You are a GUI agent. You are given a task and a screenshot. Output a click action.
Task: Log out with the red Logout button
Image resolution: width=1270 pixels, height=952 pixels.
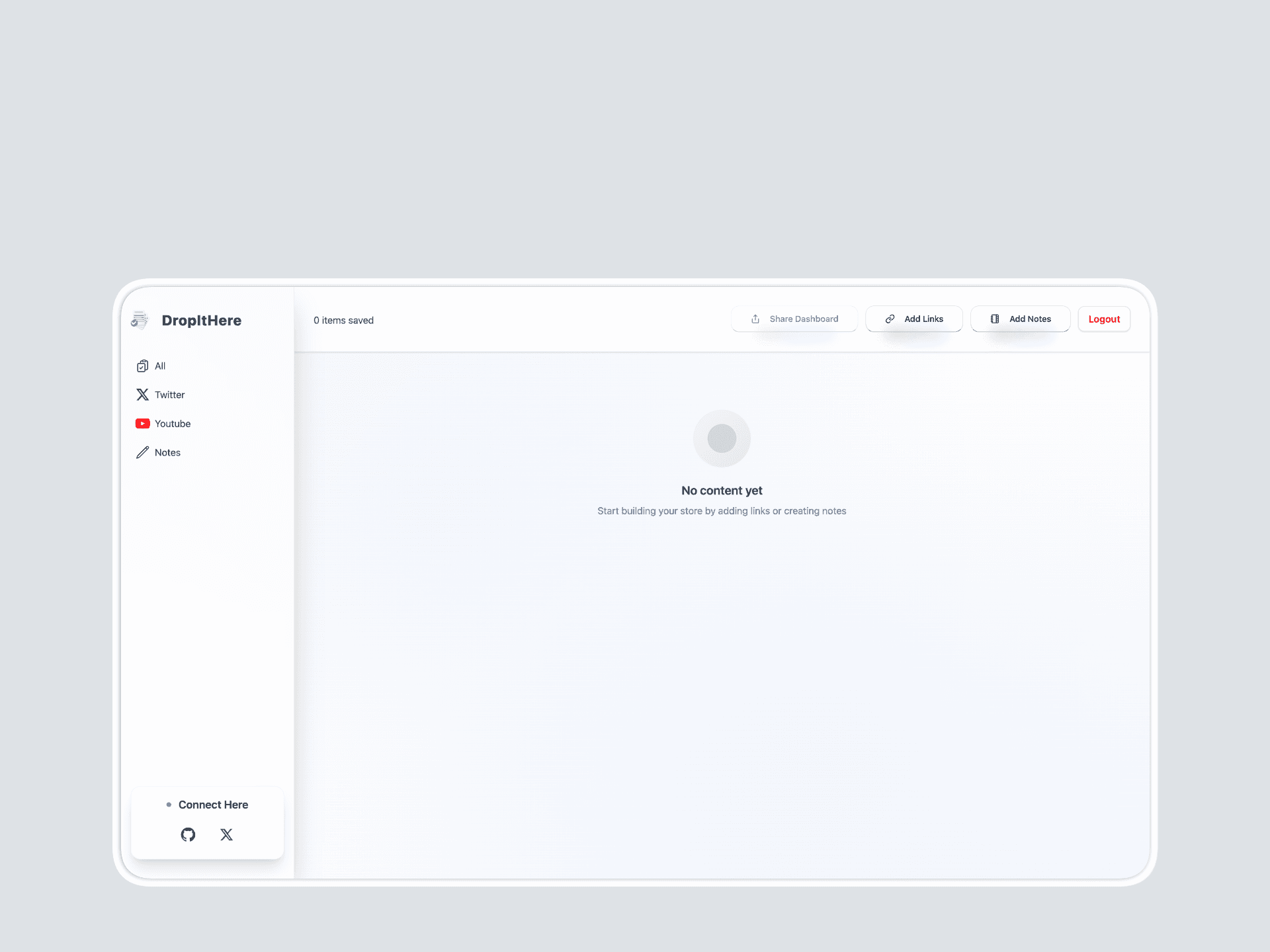point(1104,319)
